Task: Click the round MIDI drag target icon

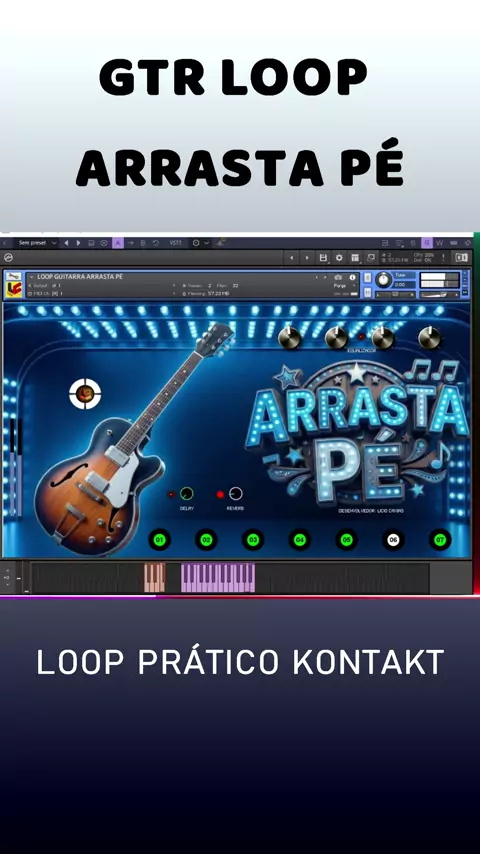Action: pos(85,394)
